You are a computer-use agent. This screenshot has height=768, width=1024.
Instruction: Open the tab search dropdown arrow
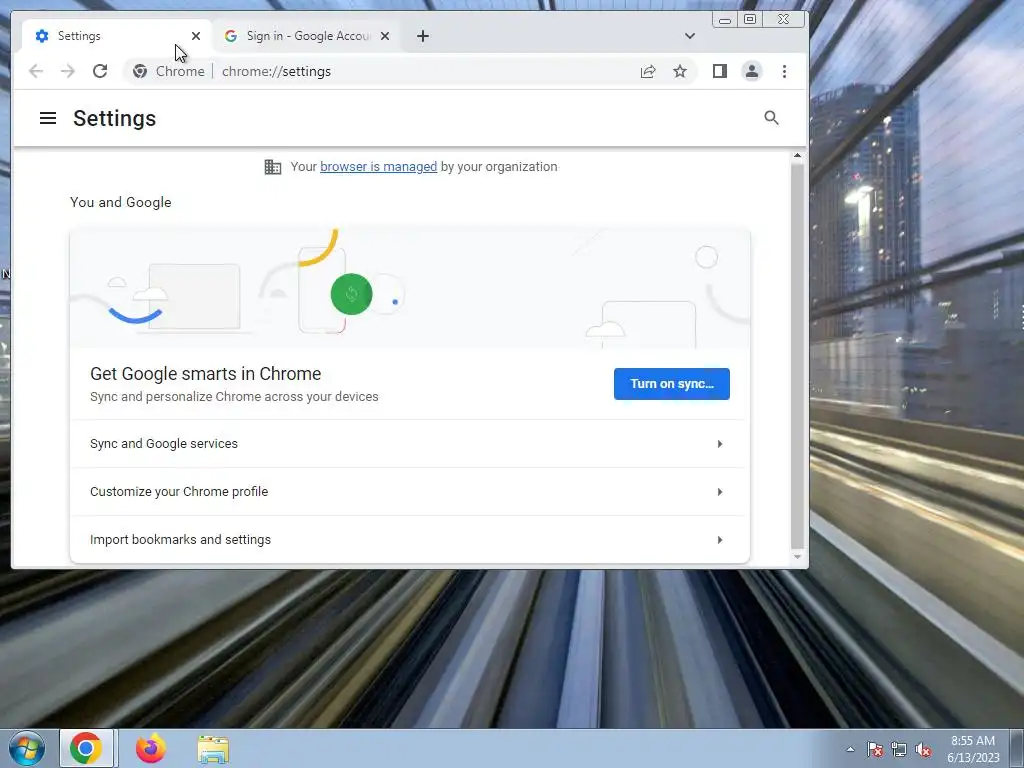point(690,36)
